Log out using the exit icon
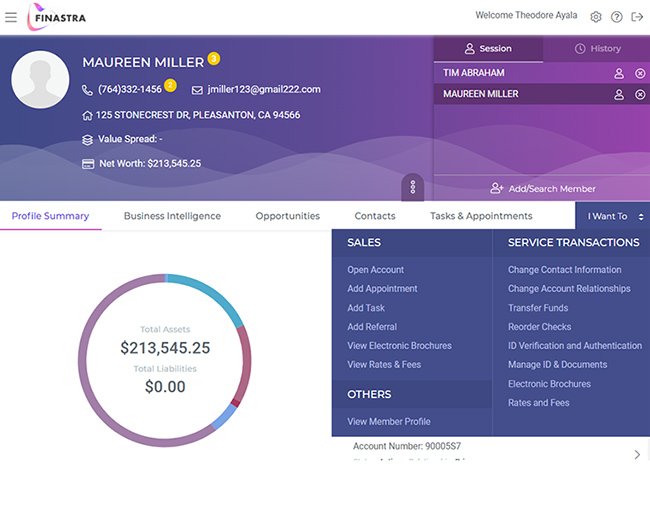 click(x=637, y=17)
